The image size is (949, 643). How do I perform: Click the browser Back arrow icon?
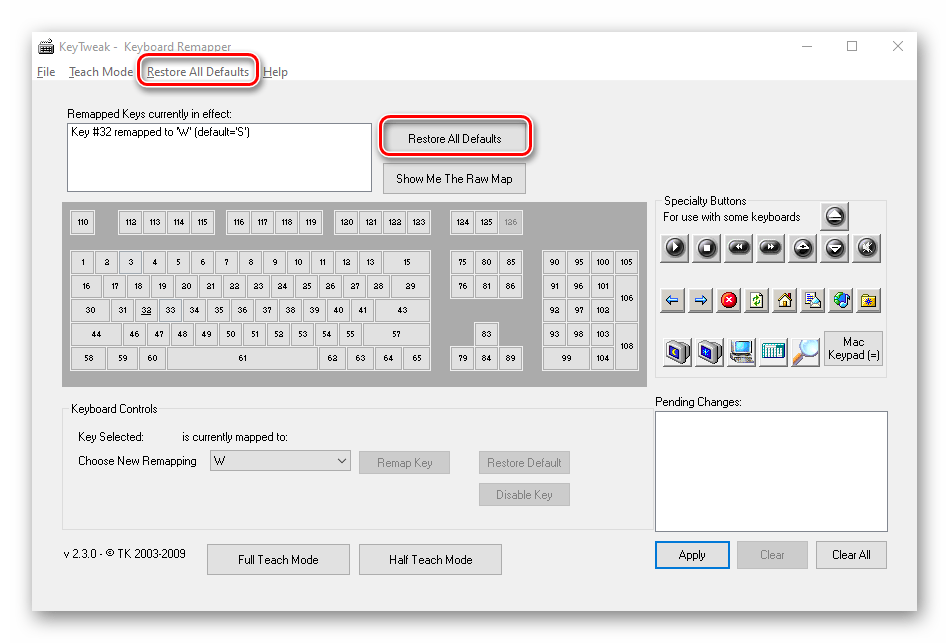click(x=673, y=300)
